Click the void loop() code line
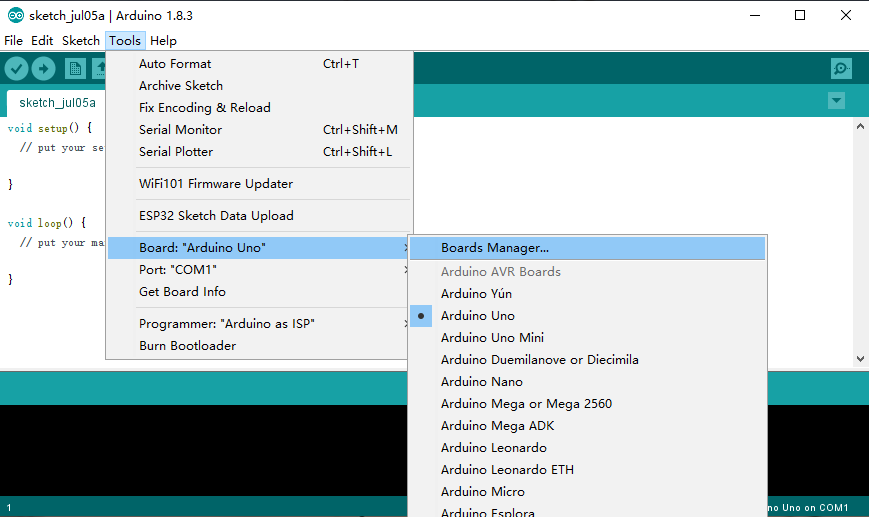Image resolution: width=869 pixels, height=517 pixels. click(47, 223)
